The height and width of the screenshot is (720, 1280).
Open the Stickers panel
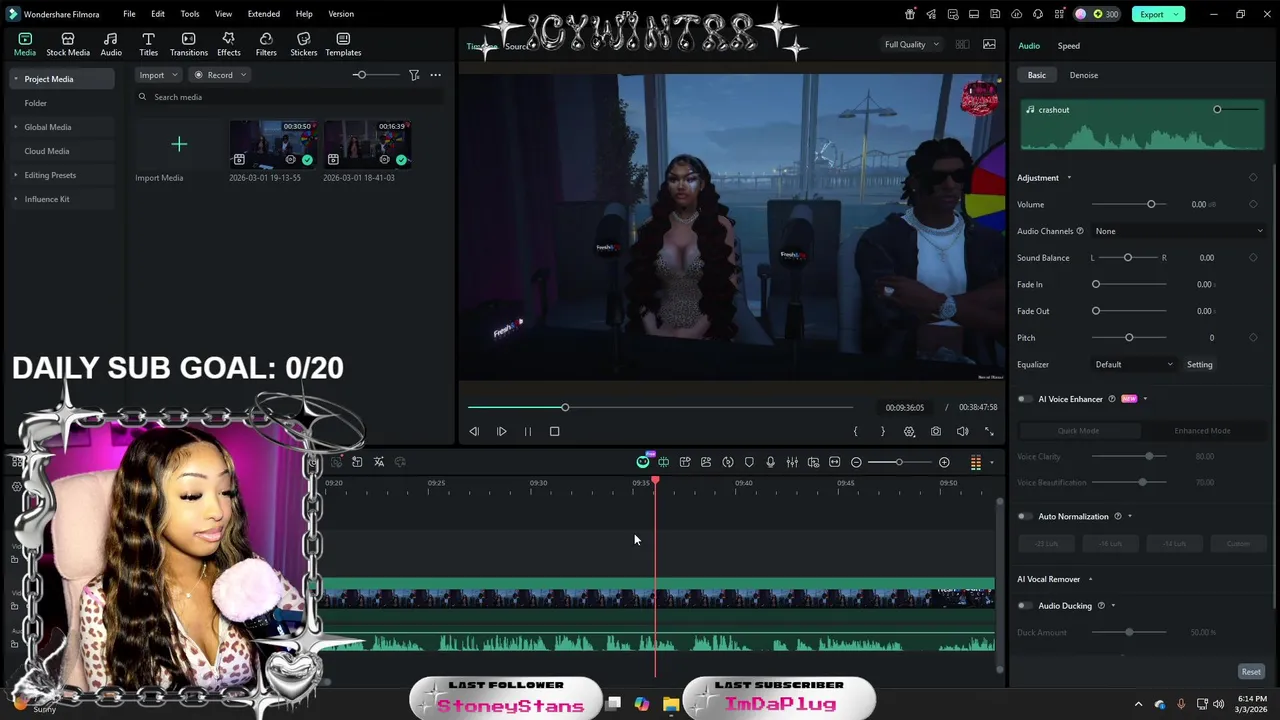303,44
